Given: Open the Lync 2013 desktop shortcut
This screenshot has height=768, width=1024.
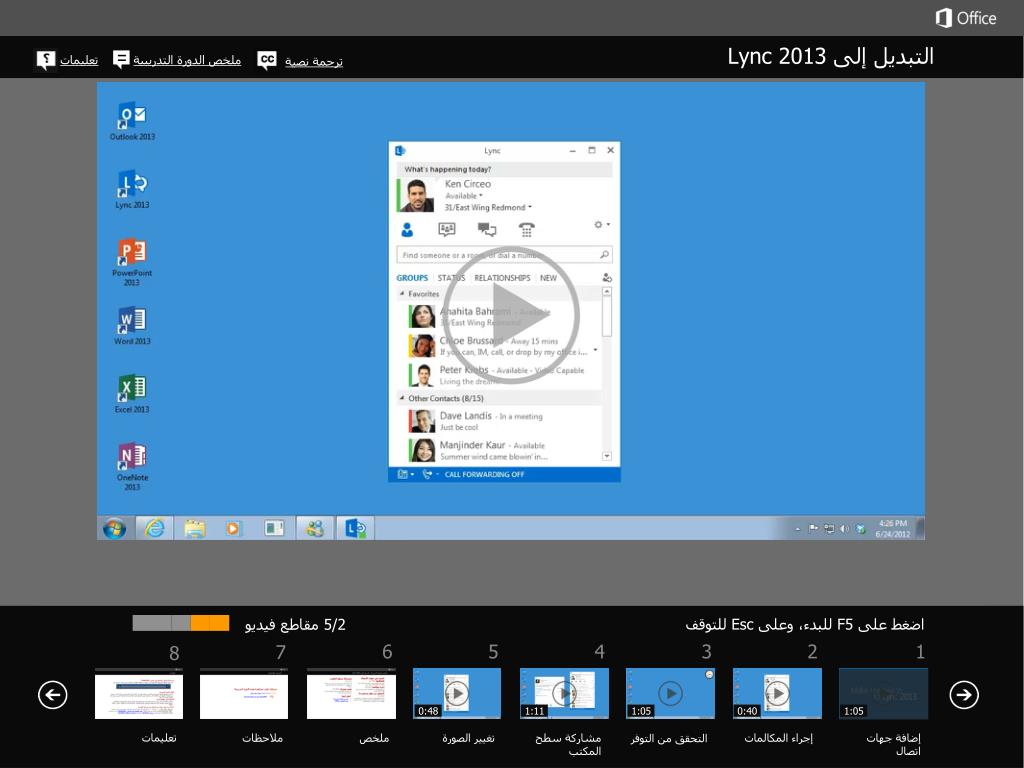Looking at the screenshot, I should pyautogui.click(x=132, y=189).
